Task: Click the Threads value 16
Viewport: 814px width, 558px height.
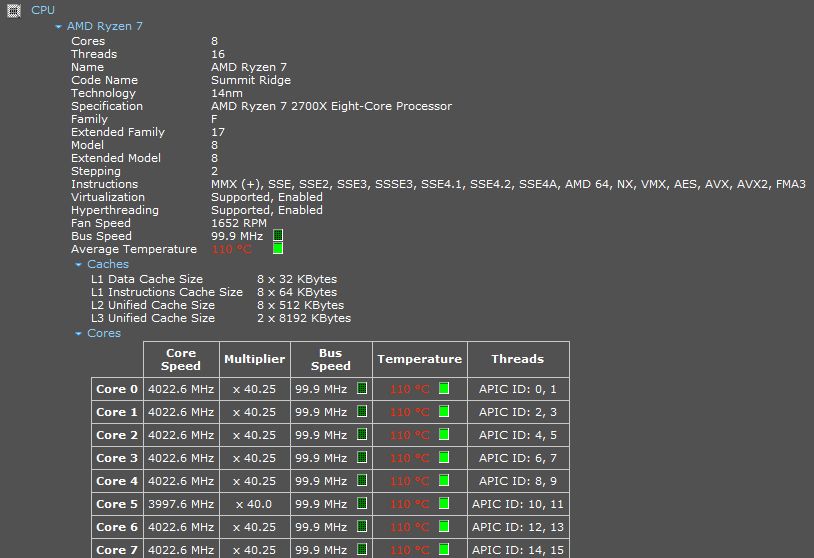Action: tap(218, 54)
